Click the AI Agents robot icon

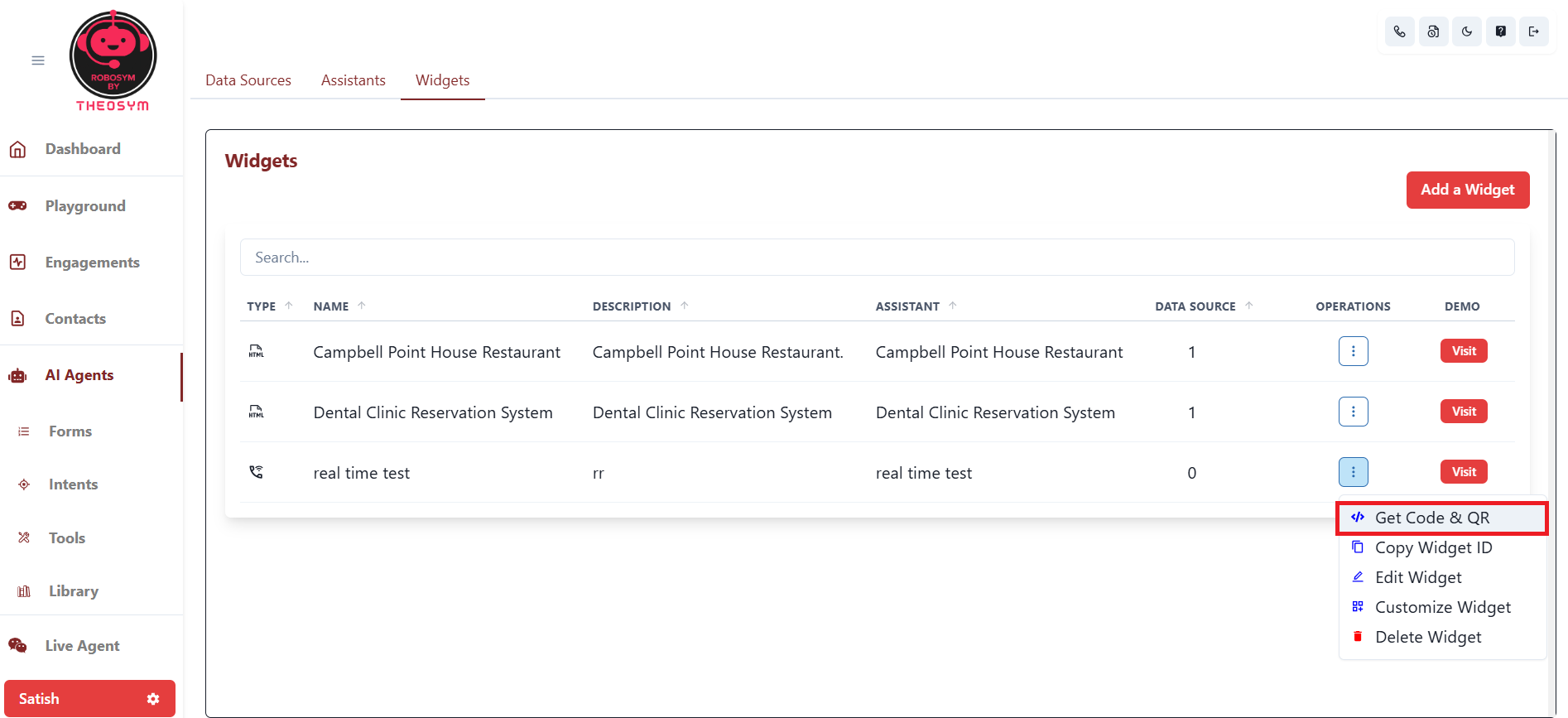[x=17, y=375]
